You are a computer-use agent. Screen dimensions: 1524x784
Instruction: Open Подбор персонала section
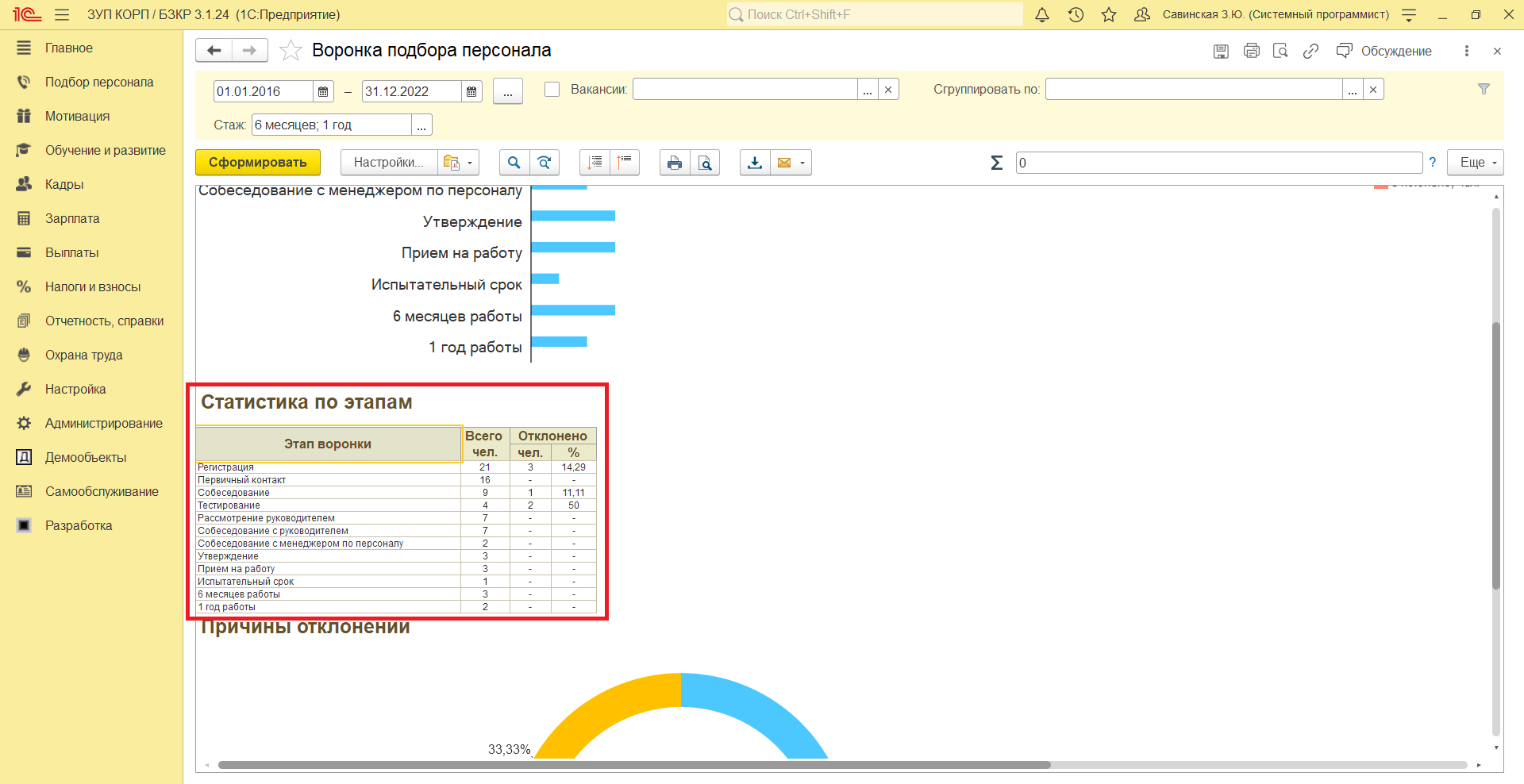click(x=99, y=83)
